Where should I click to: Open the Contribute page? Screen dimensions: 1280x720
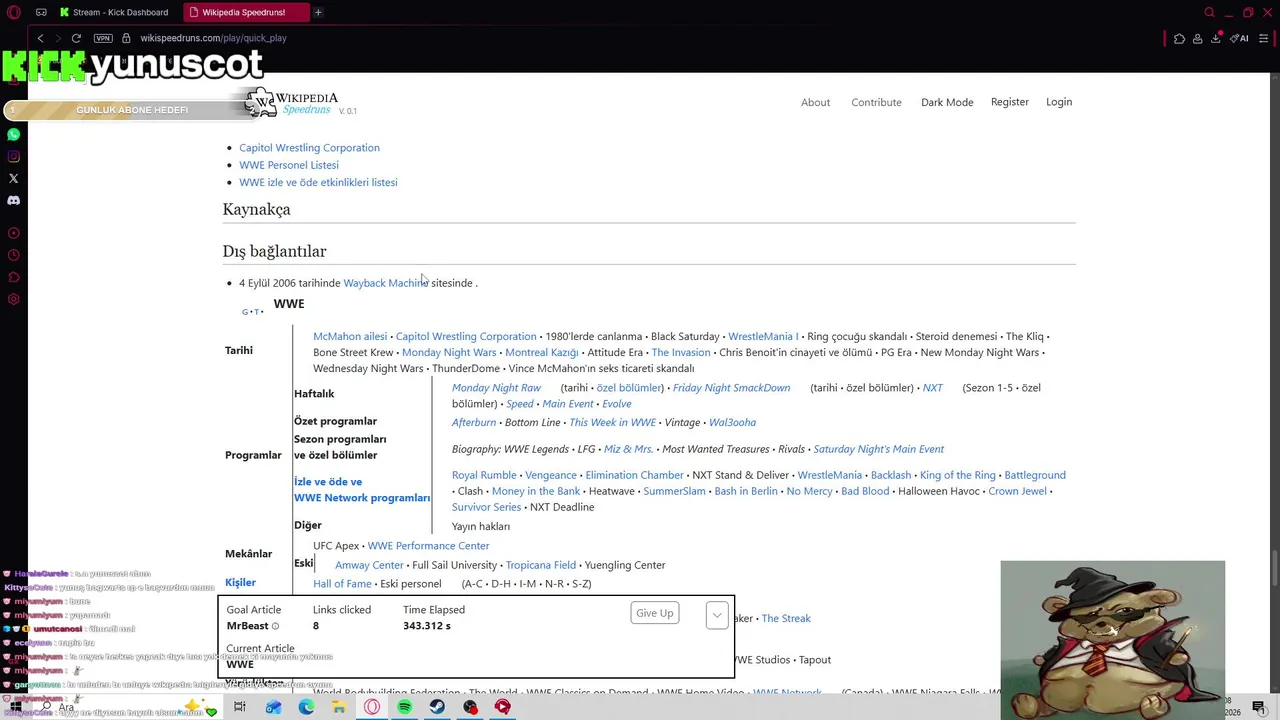pyautogui.click(x=876, y=102)
